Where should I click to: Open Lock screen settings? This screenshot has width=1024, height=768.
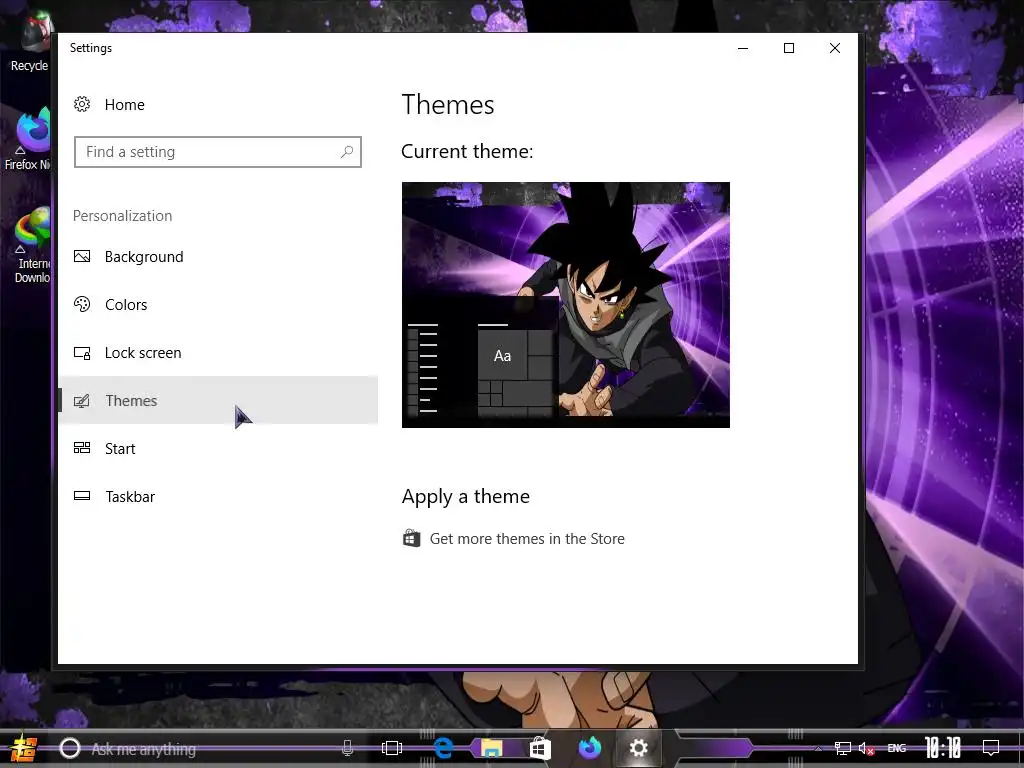pos(218,353)
